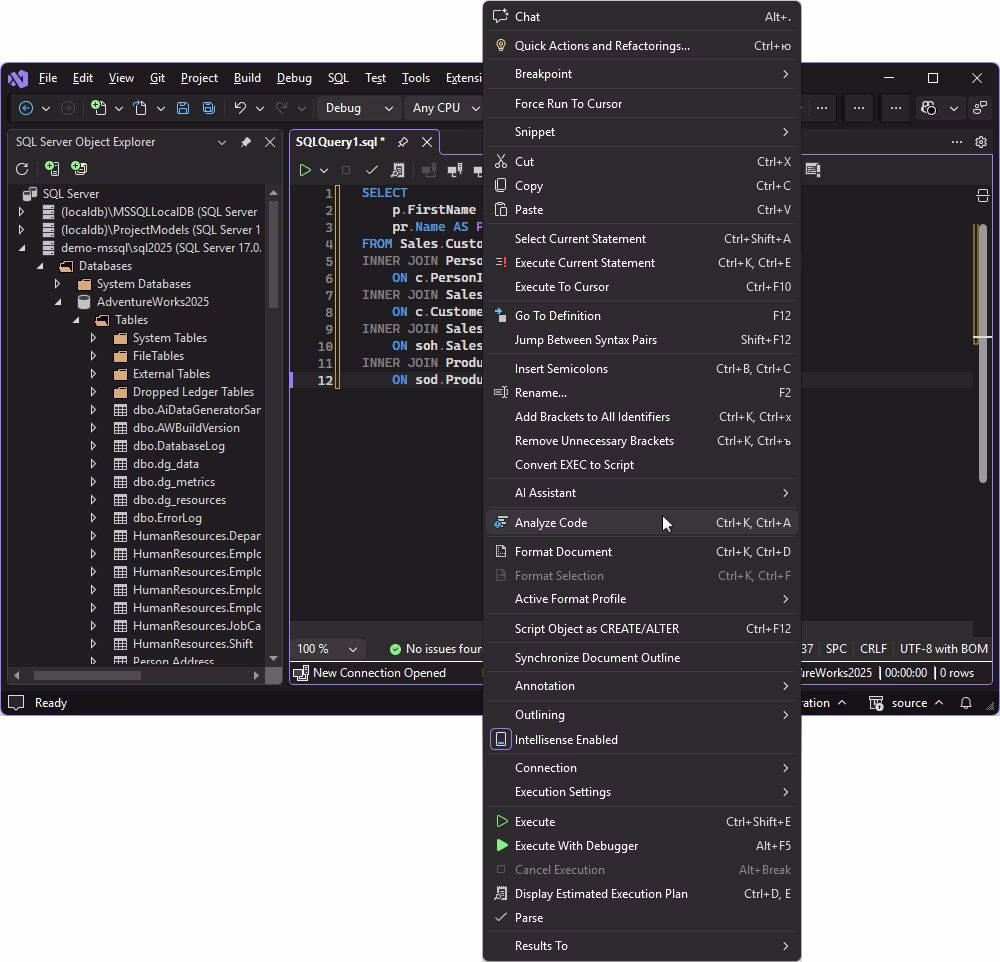Collapse the AdventureWorks2025 database node
Screen dimensions: 1000x962
click(x=58, y=302)
